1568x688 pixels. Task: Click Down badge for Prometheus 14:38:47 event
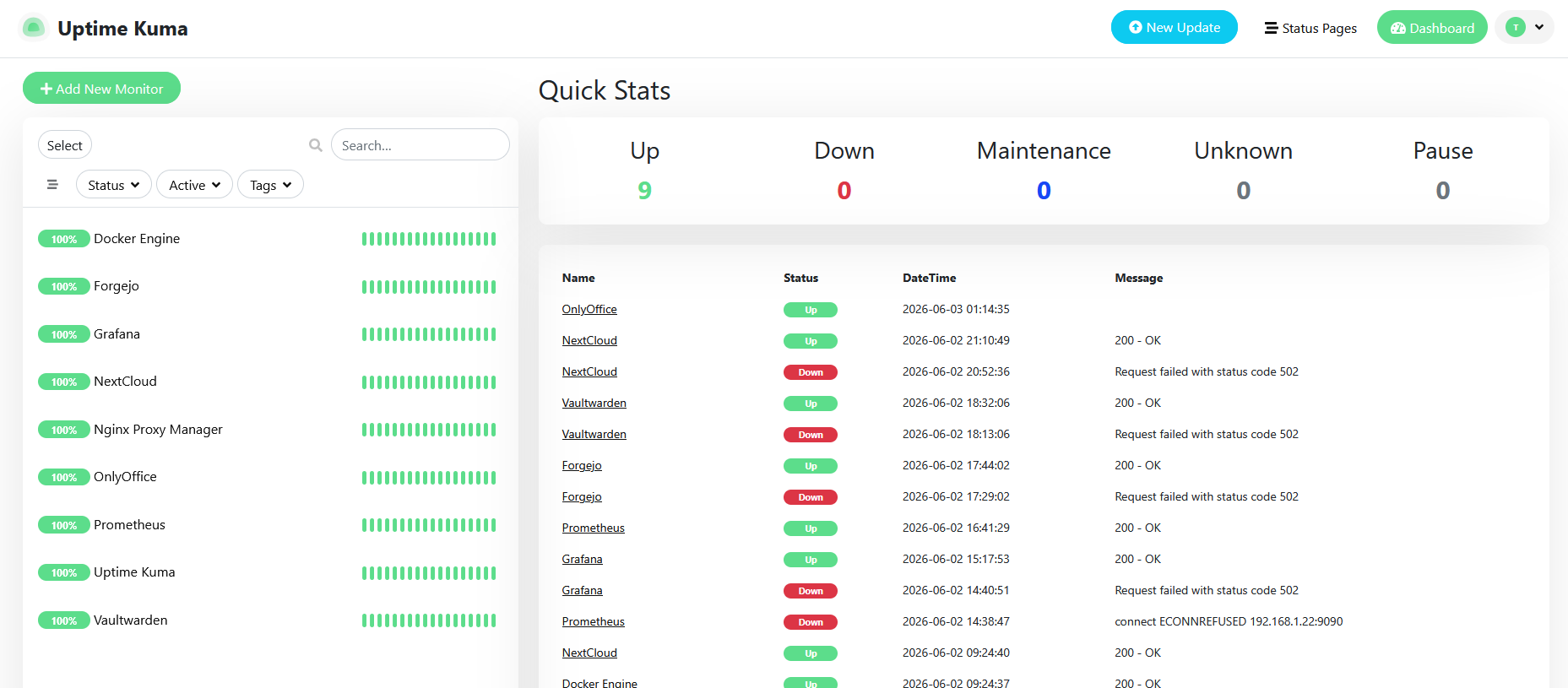[811, 622]
